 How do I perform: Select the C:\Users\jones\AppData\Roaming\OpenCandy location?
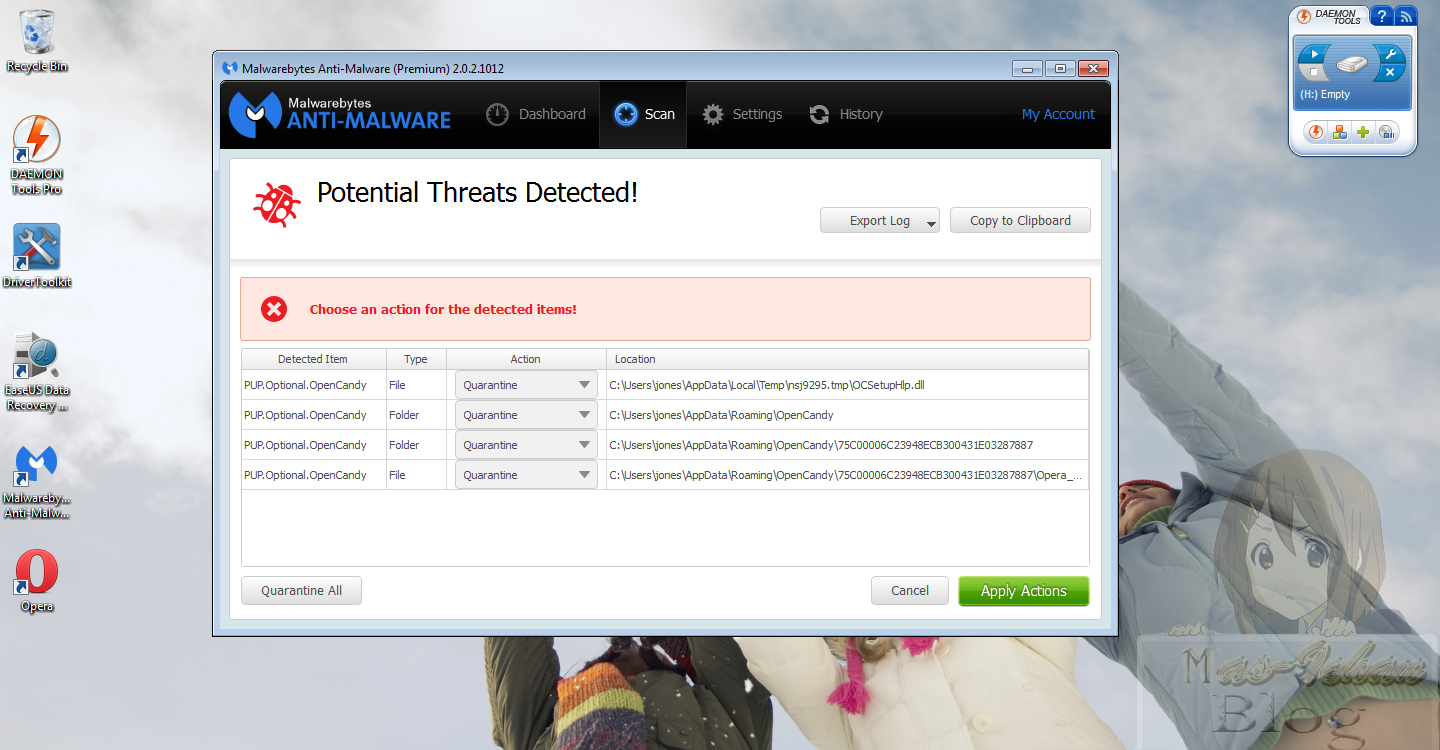click(721, 415)
